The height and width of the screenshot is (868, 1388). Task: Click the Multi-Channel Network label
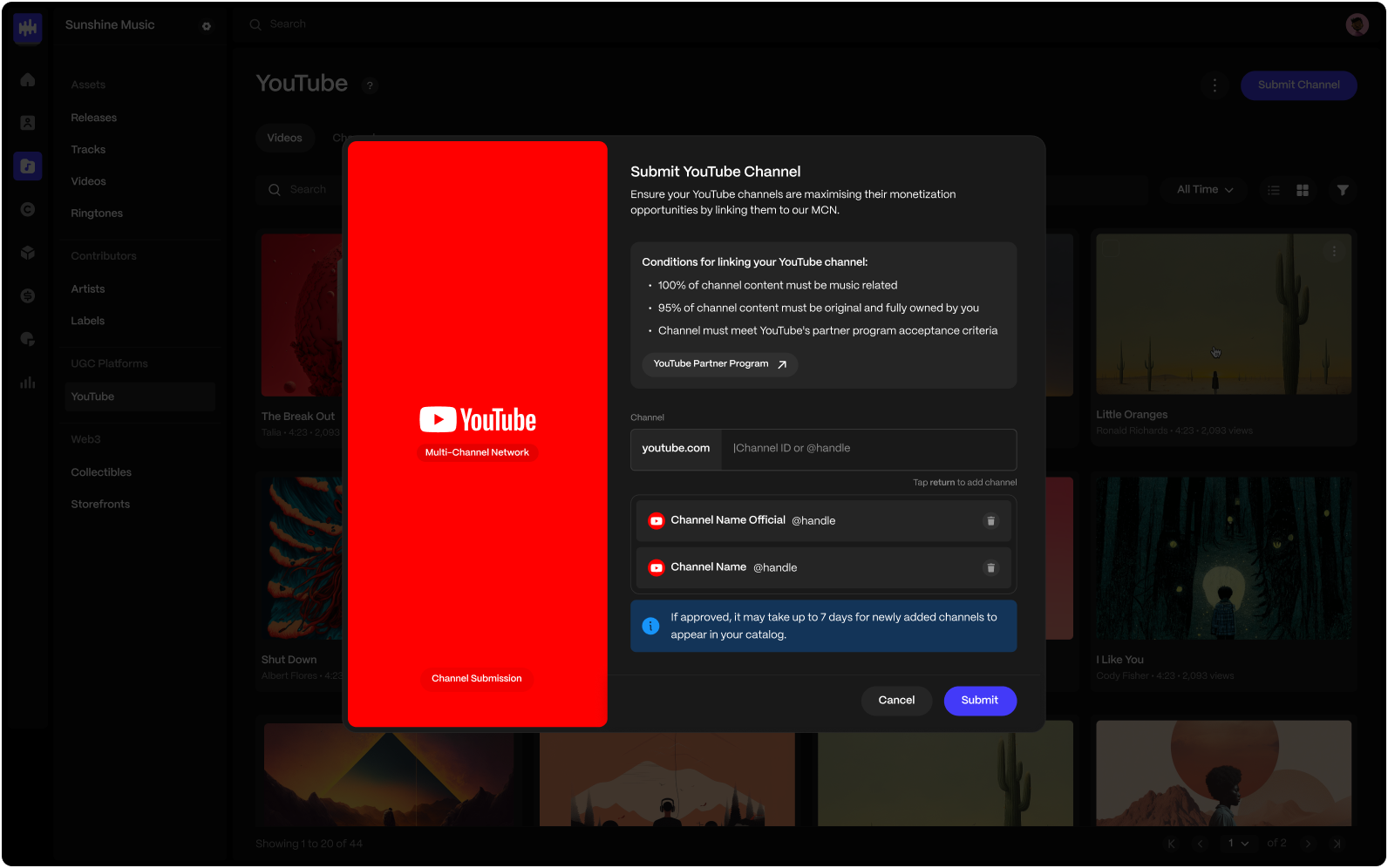pos(477,453)
